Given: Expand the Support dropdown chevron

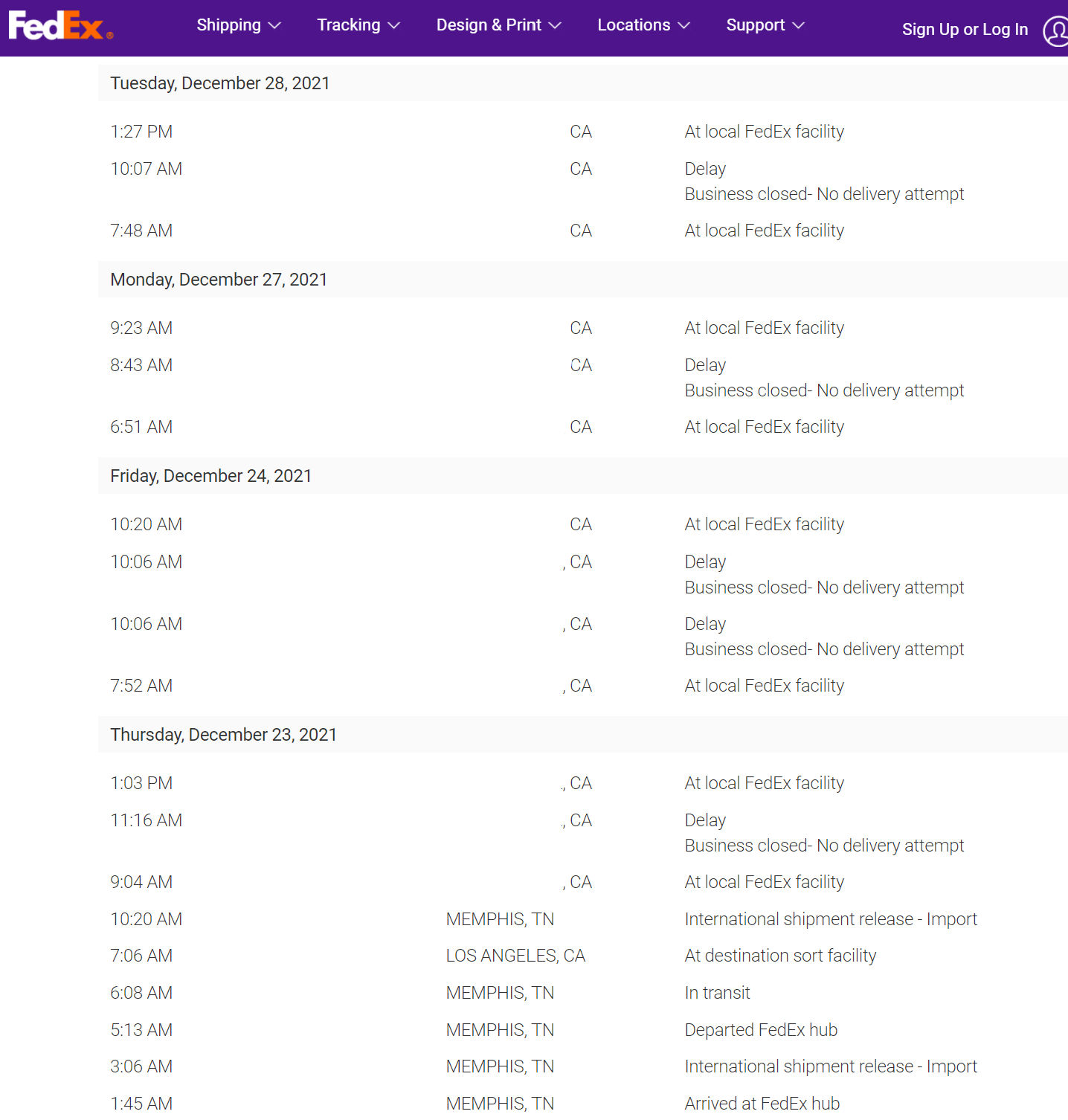Looking at the screenshot, I should (x=799, y=26).
